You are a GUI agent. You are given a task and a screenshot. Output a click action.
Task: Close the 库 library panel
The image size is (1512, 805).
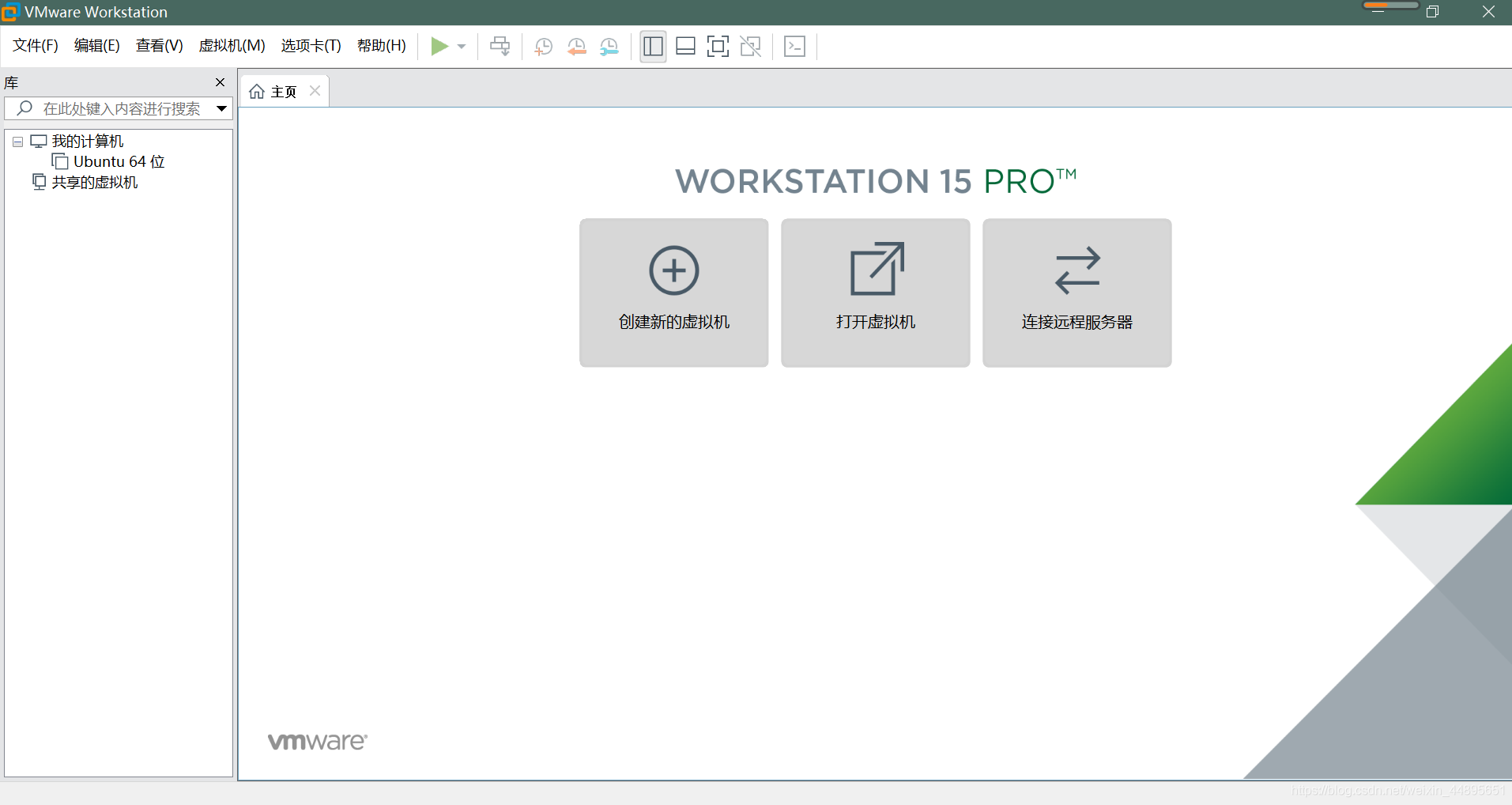click(x=221, y=82)
